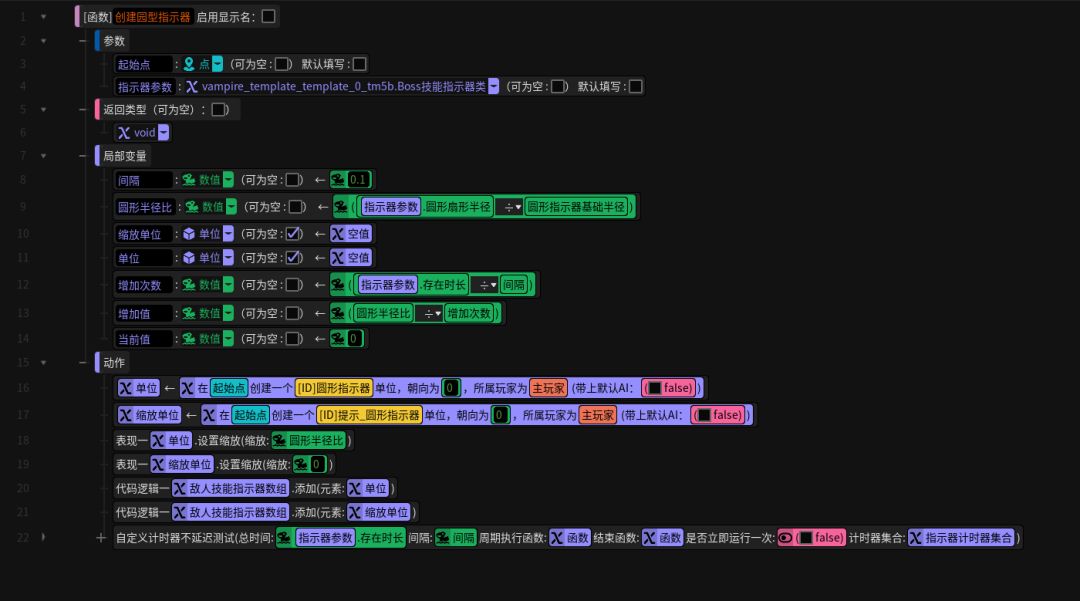Image resolution: width=1080 pixels, height=601 pixels.
Task: Click the value icon in 增加值 expression
Action: coord(338,313)
